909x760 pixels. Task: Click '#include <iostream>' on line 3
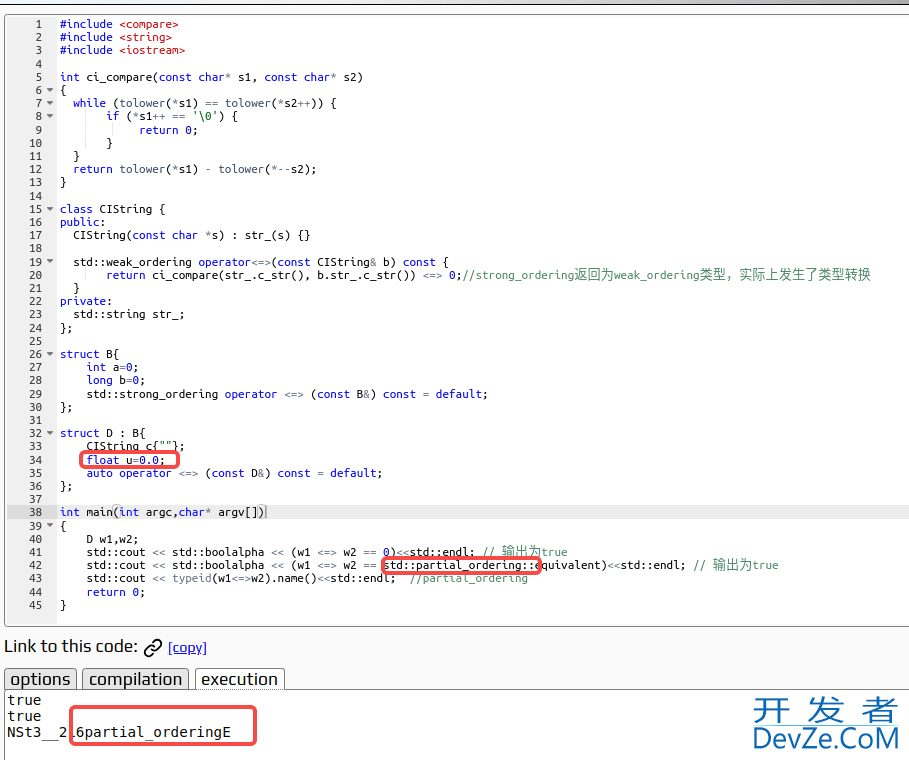click(122, 50)
